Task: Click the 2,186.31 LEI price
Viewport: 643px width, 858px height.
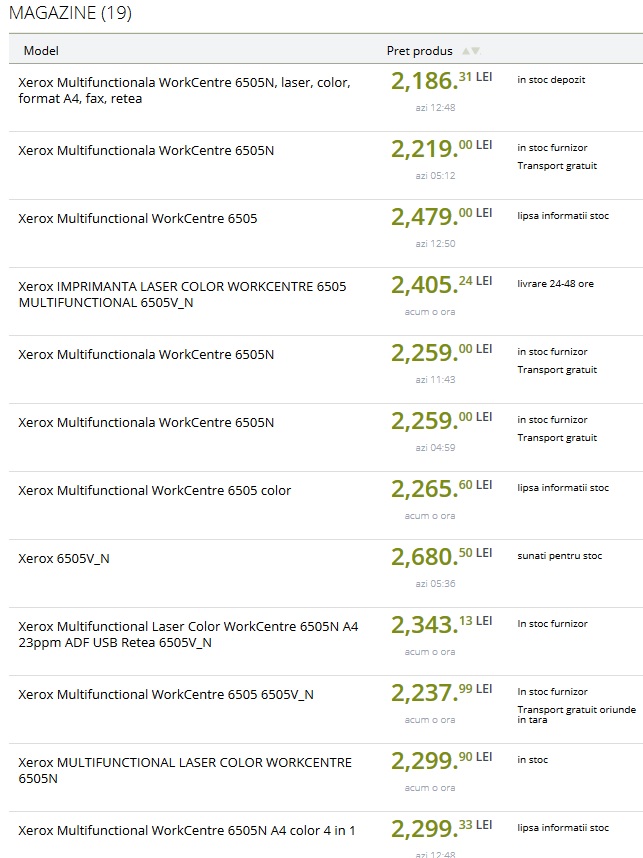Action: click(442, 80)
